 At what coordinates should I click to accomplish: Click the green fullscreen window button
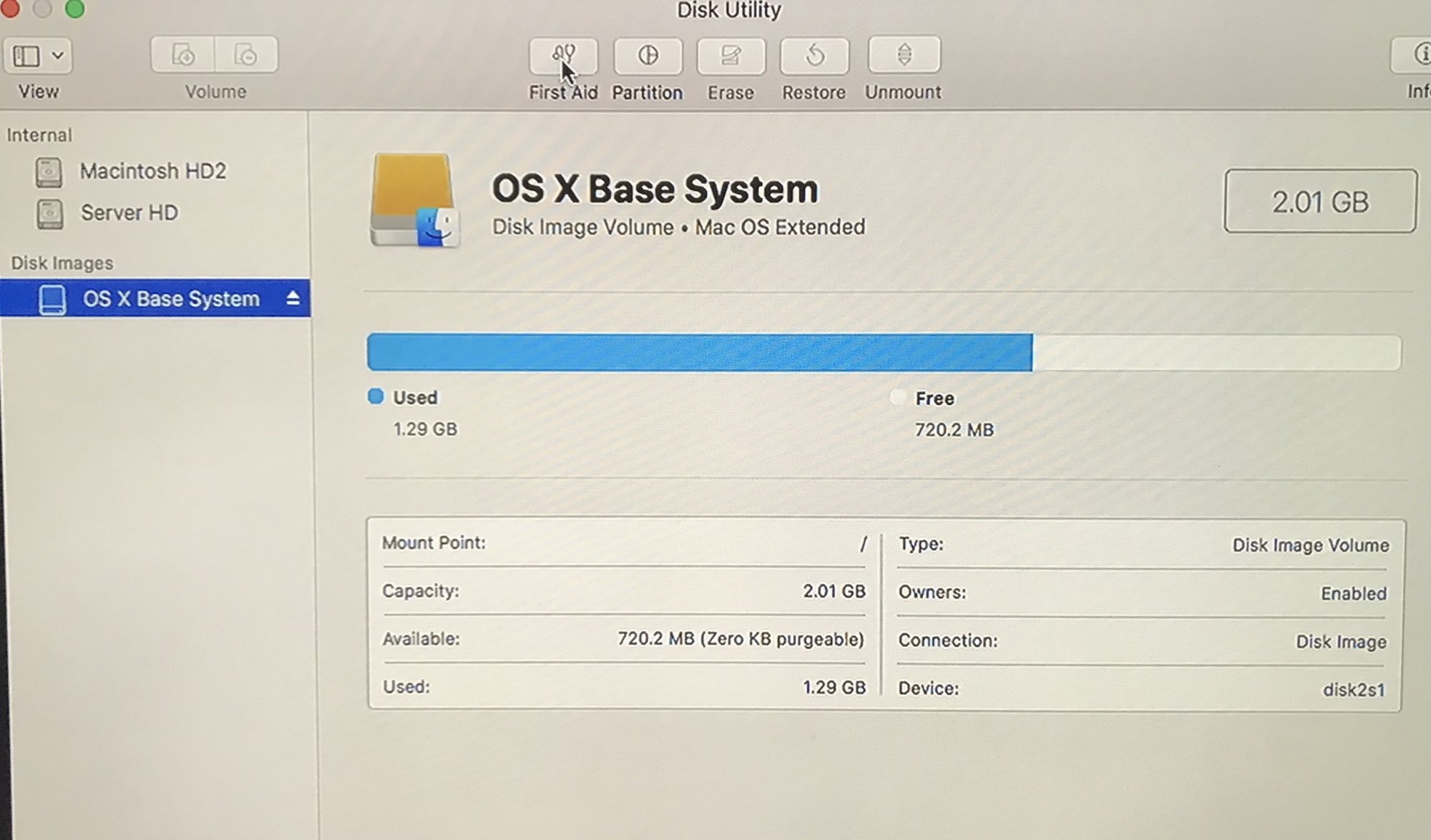pos(74,8)
